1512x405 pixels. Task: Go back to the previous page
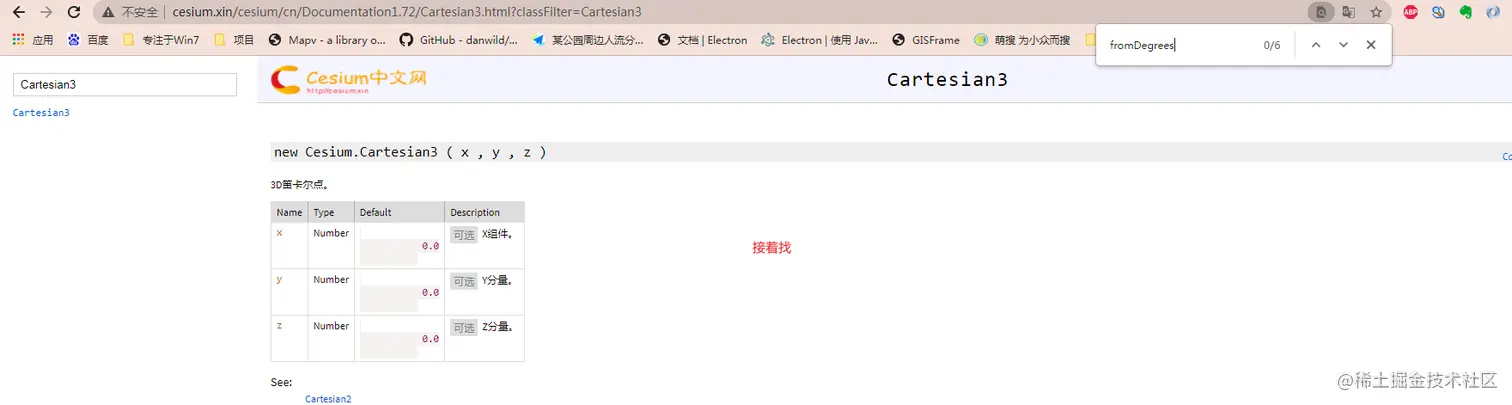[x=18, y=12]
